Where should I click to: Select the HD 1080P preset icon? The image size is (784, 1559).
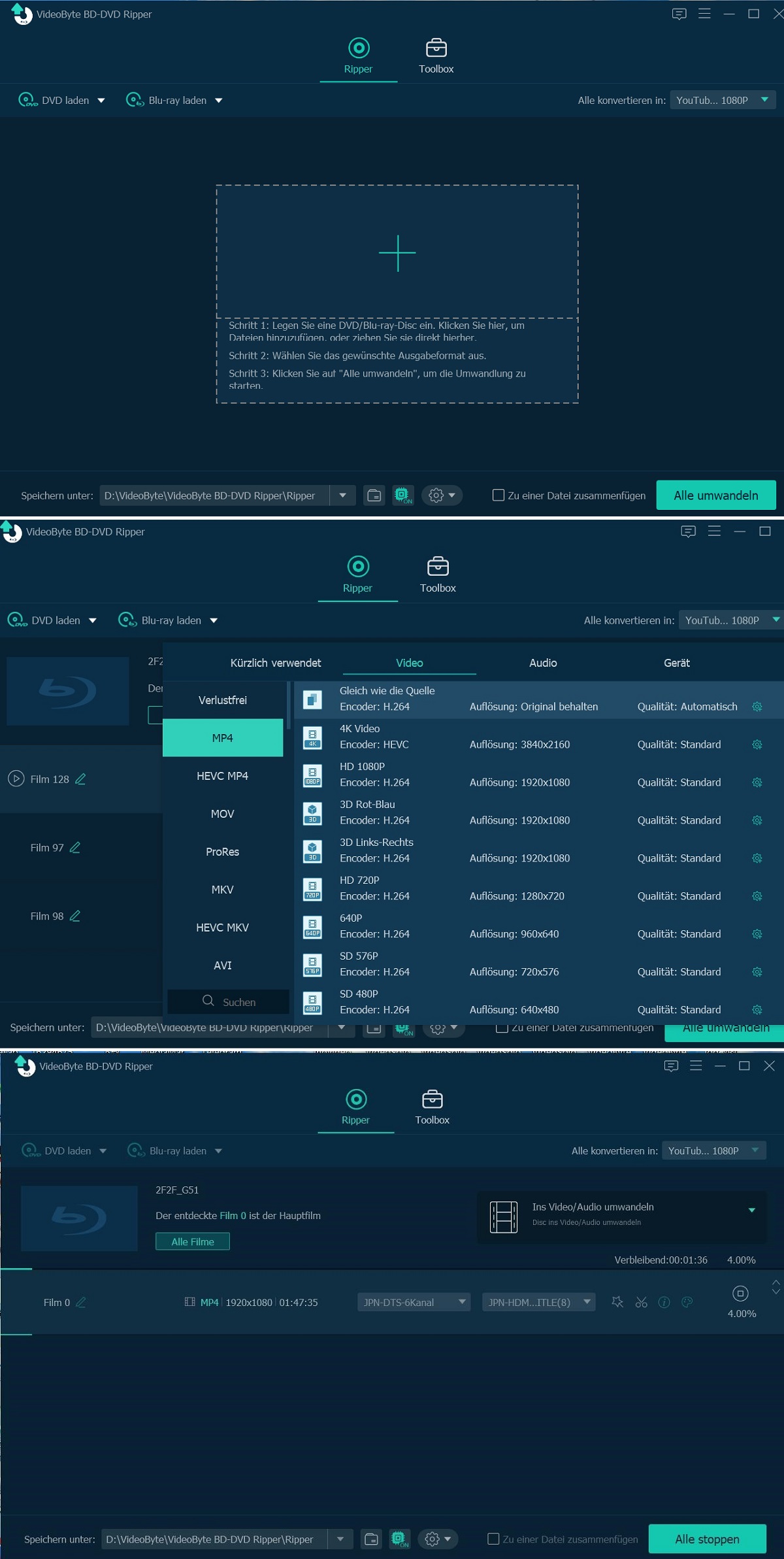pyautogui.click(x=312, y=776)
